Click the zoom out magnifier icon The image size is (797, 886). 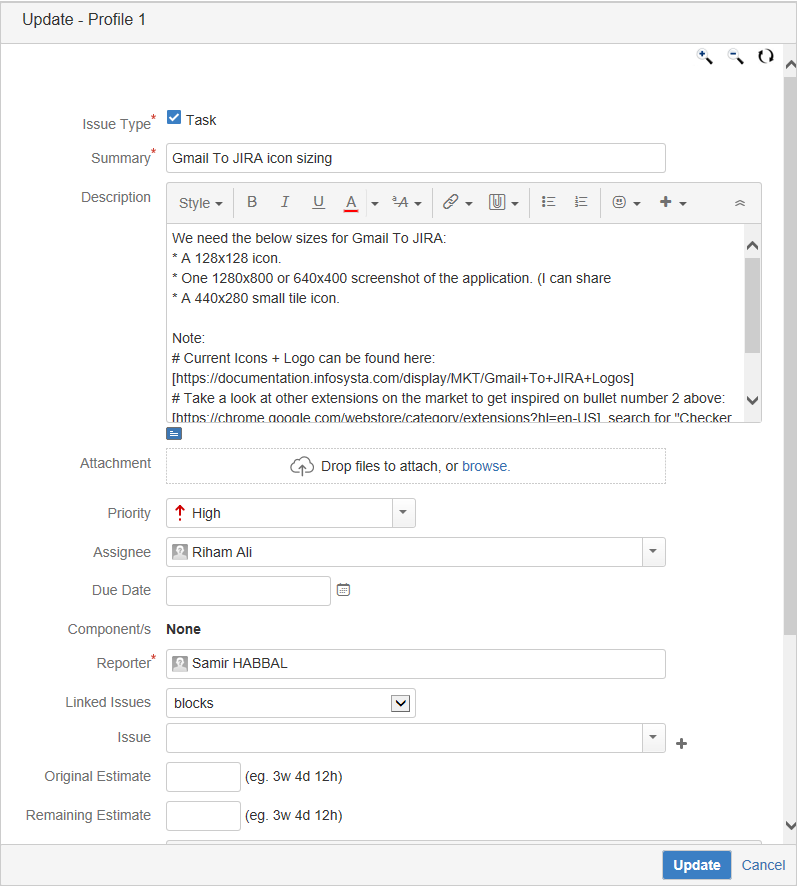click(x=735, y=57)
